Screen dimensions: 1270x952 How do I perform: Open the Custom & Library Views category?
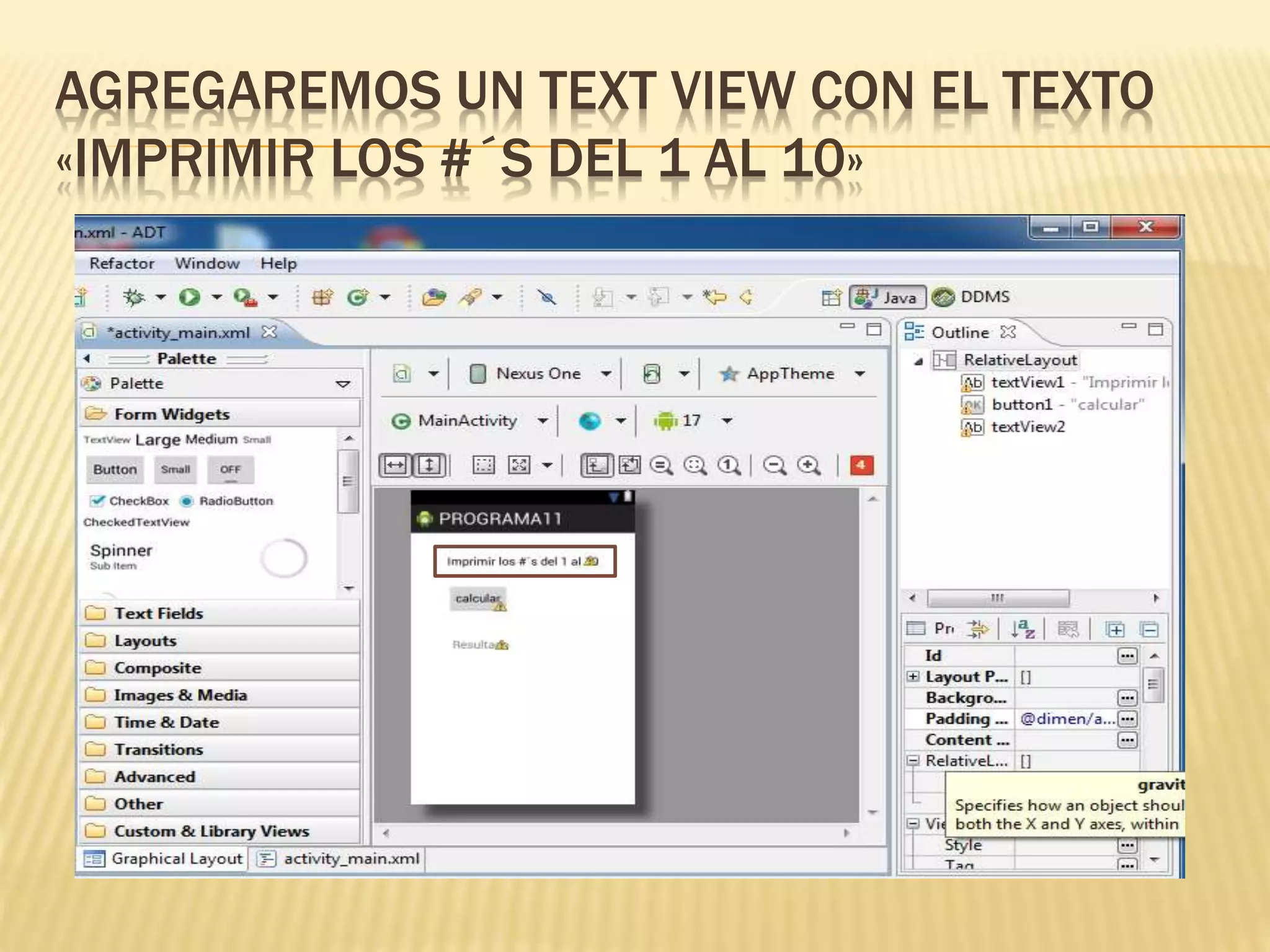click(220, 831)
